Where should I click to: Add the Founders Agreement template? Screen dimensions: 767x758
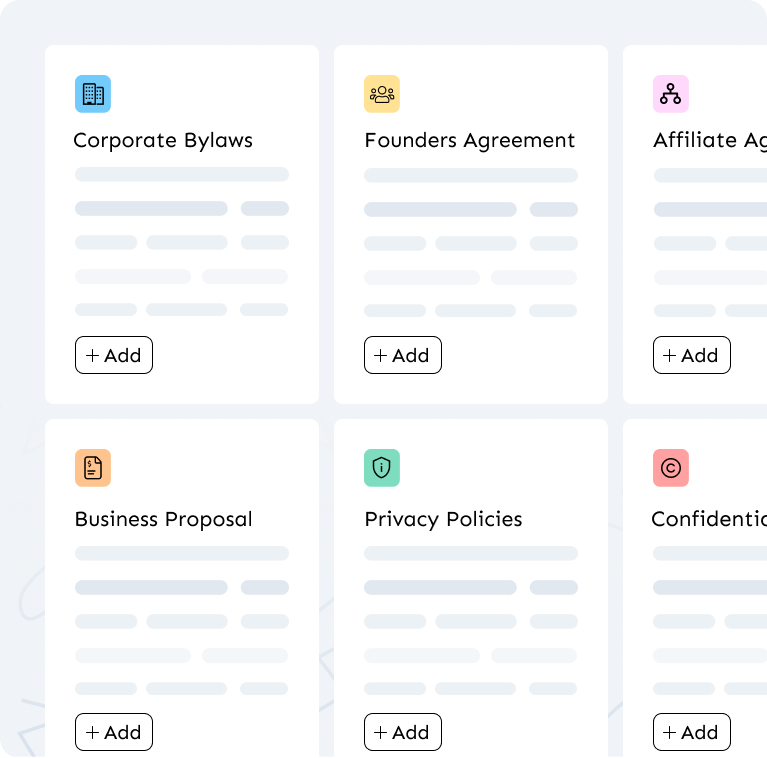pyautogui.click(x=403, y=355)
